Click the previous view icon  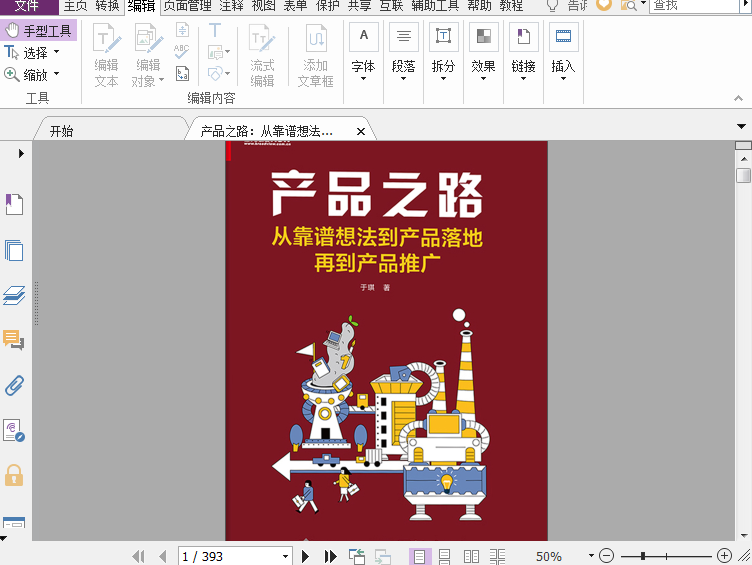coord(357,556)
